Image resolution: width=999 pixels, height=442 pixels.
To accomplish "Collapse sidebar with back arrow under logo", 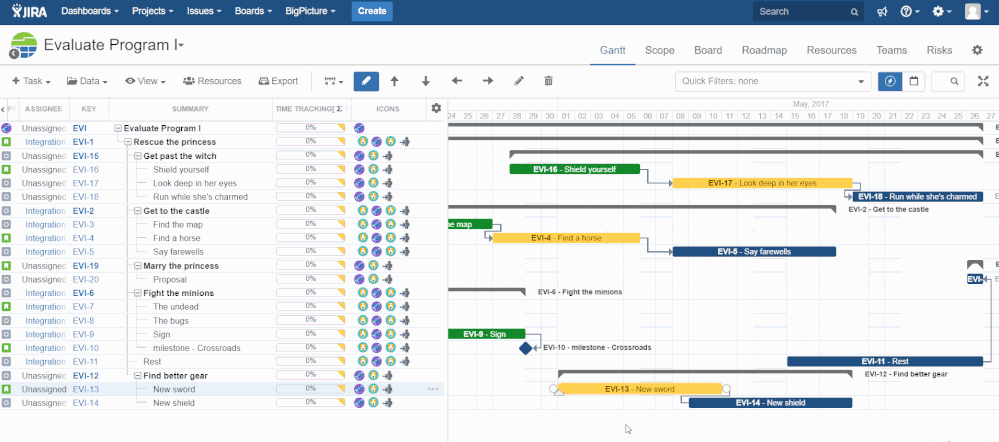I will pyautogui.click(x=13, y=55).
